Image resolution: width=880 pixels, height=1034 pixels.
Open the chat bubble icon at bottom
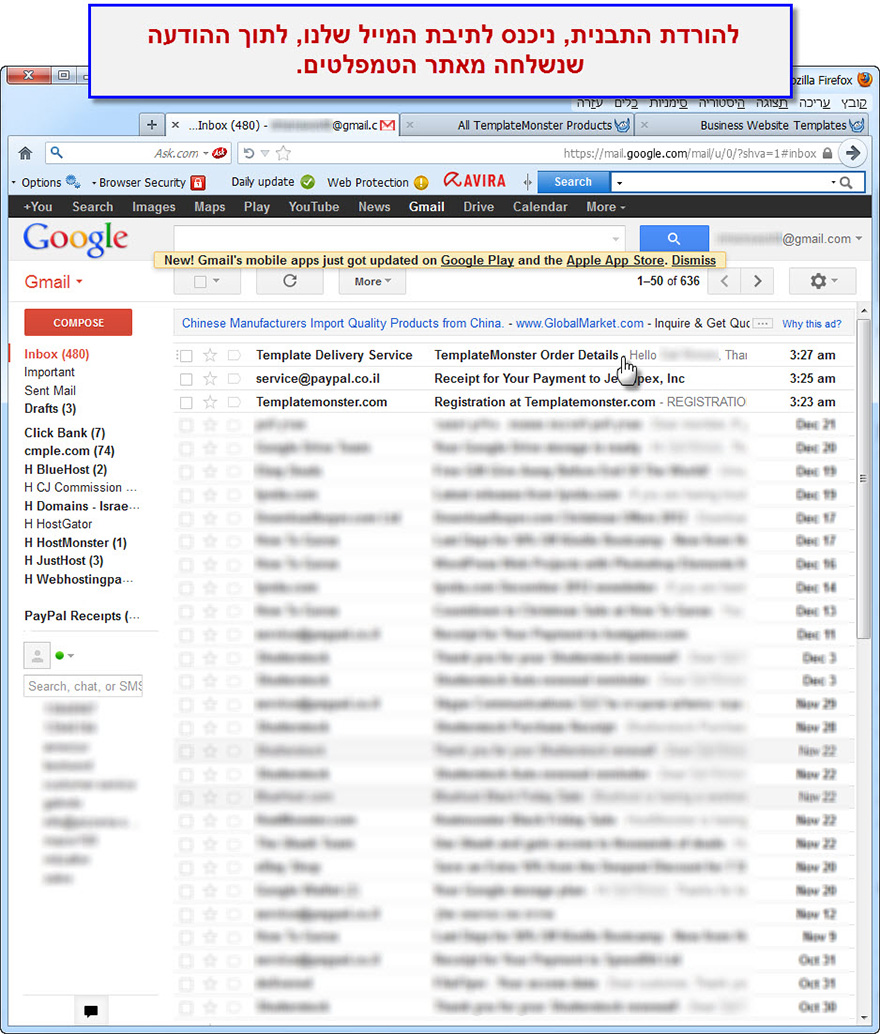tap(91, 1010)
